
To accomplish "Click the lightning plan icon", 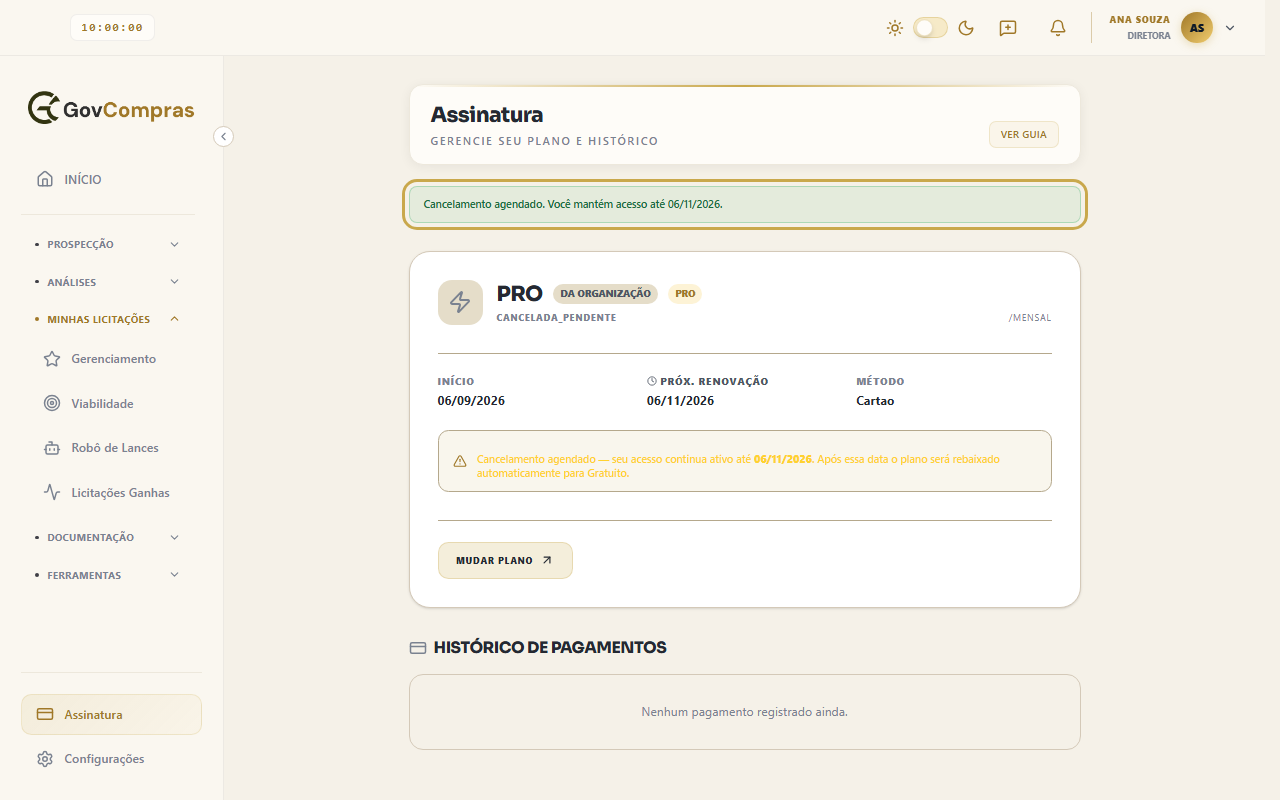I will pyautogui.click(x=460, y=302).
